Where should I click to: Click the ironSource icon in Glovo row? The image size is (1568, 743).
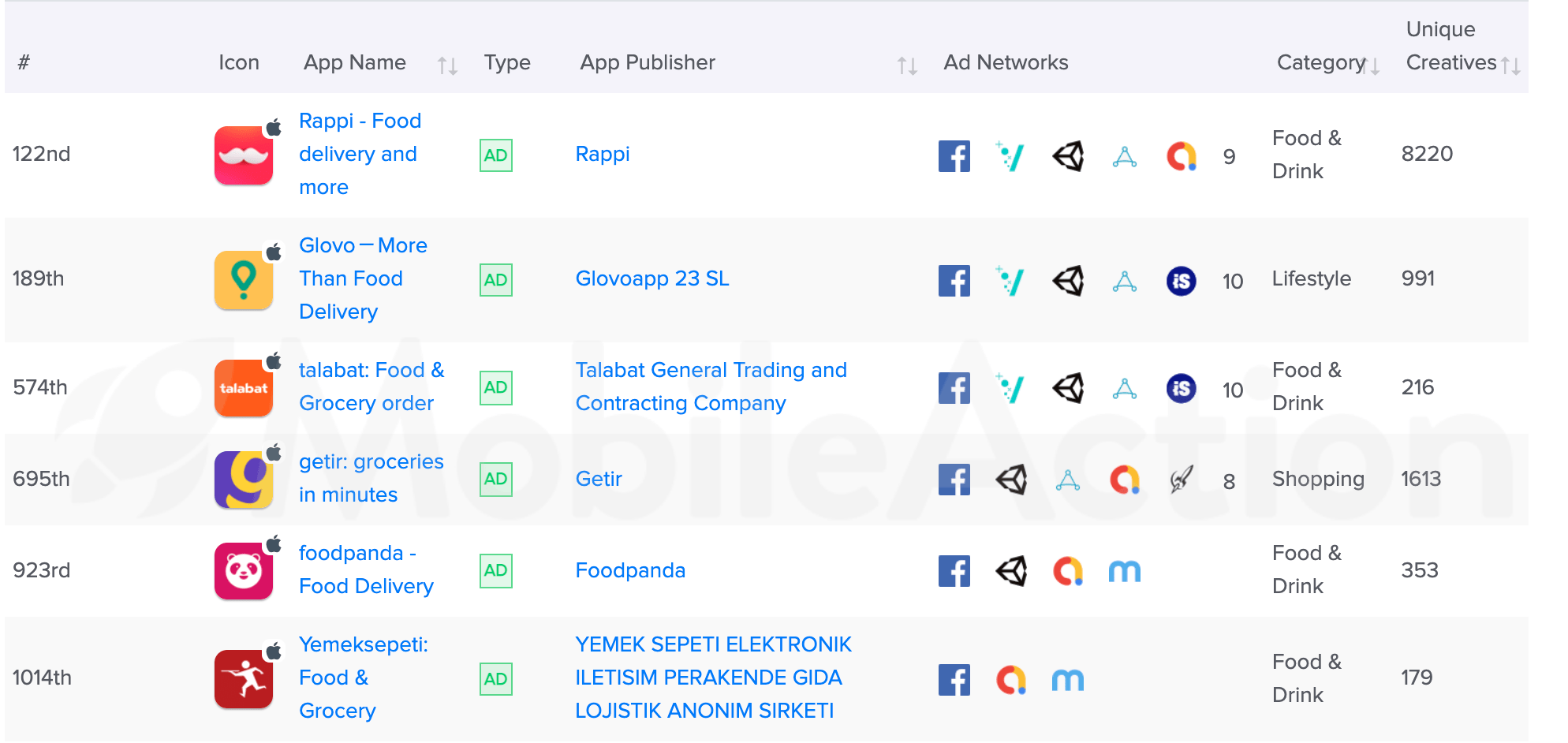[1182, 280]
